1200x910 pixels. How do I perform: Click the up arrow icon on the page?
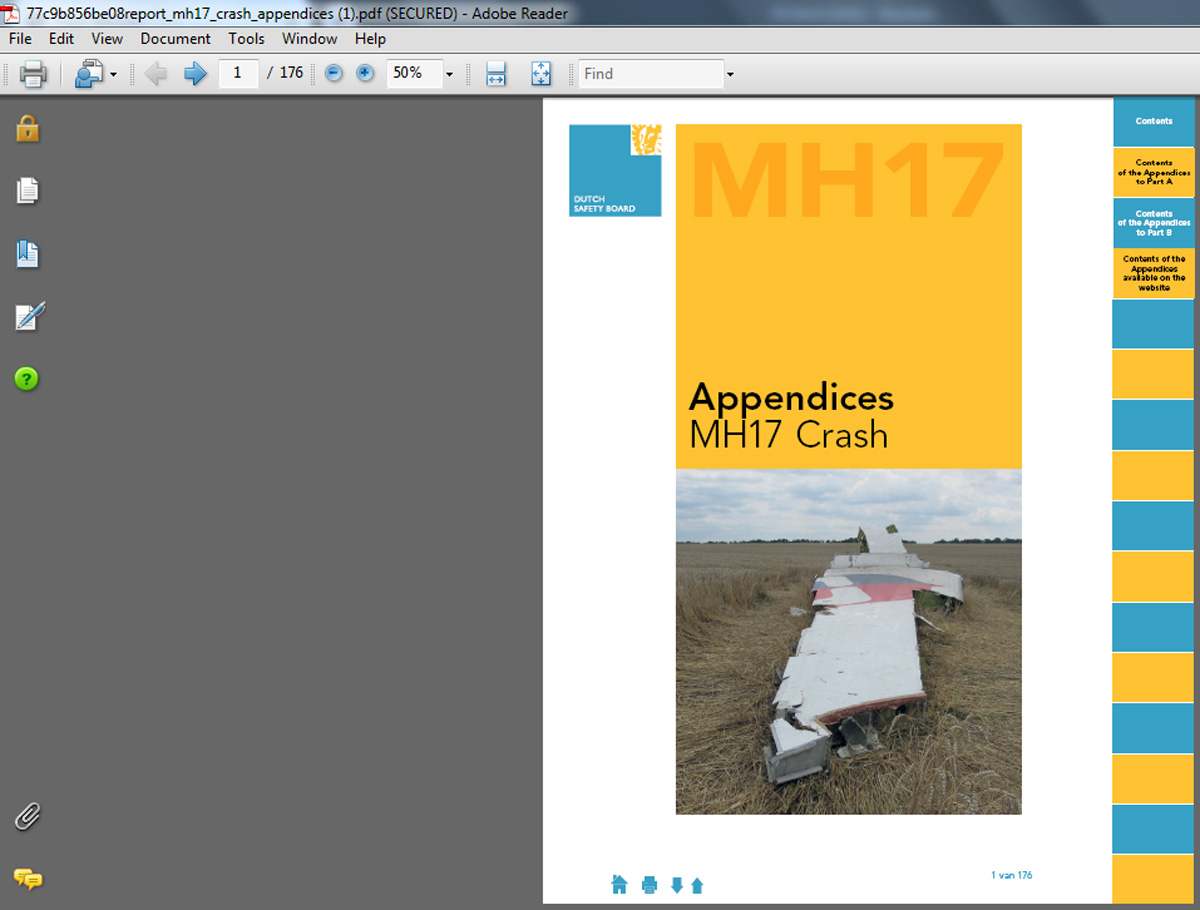click(x=697, y=885)
